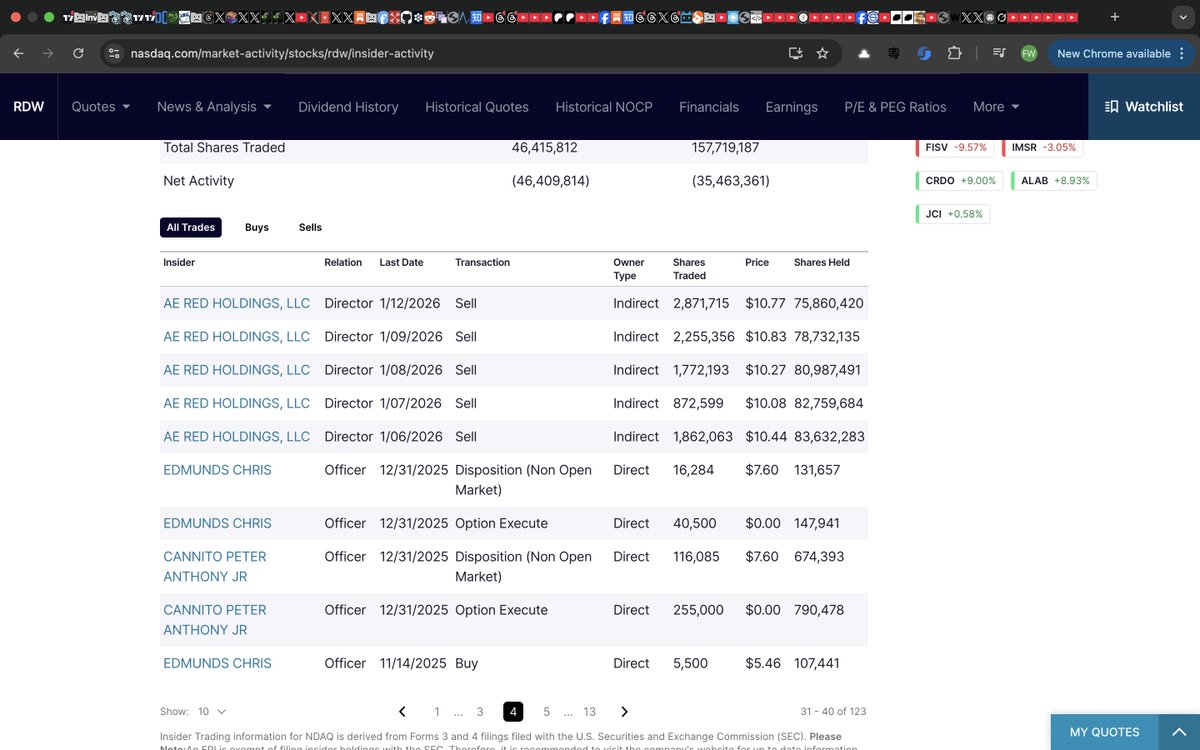1200x750 pixels.
Task: Go back to the previous page
Action: pyautogui.click(x=18, y=53)
